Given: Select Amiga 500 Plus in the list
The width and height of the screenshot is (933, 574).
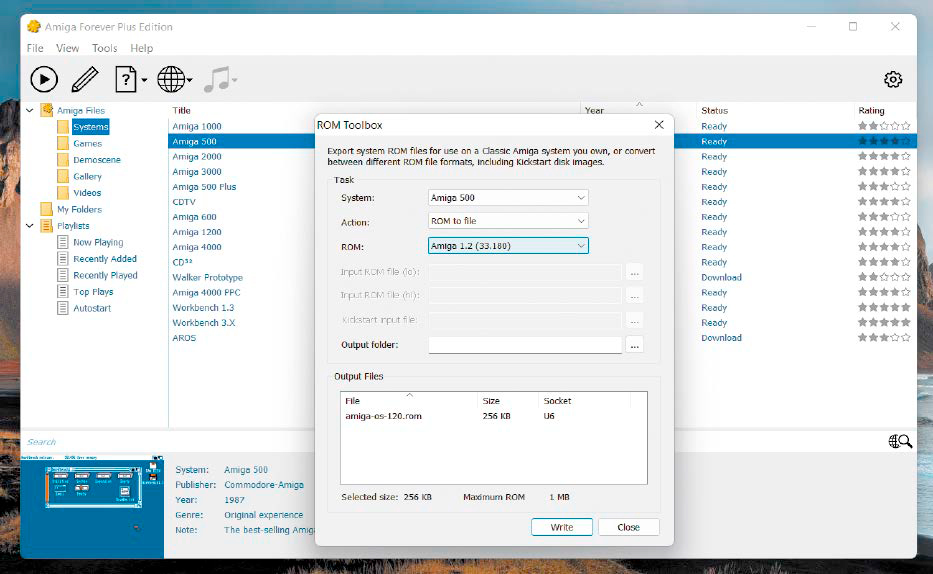Looking at the screenshot, I should [204, 187].
